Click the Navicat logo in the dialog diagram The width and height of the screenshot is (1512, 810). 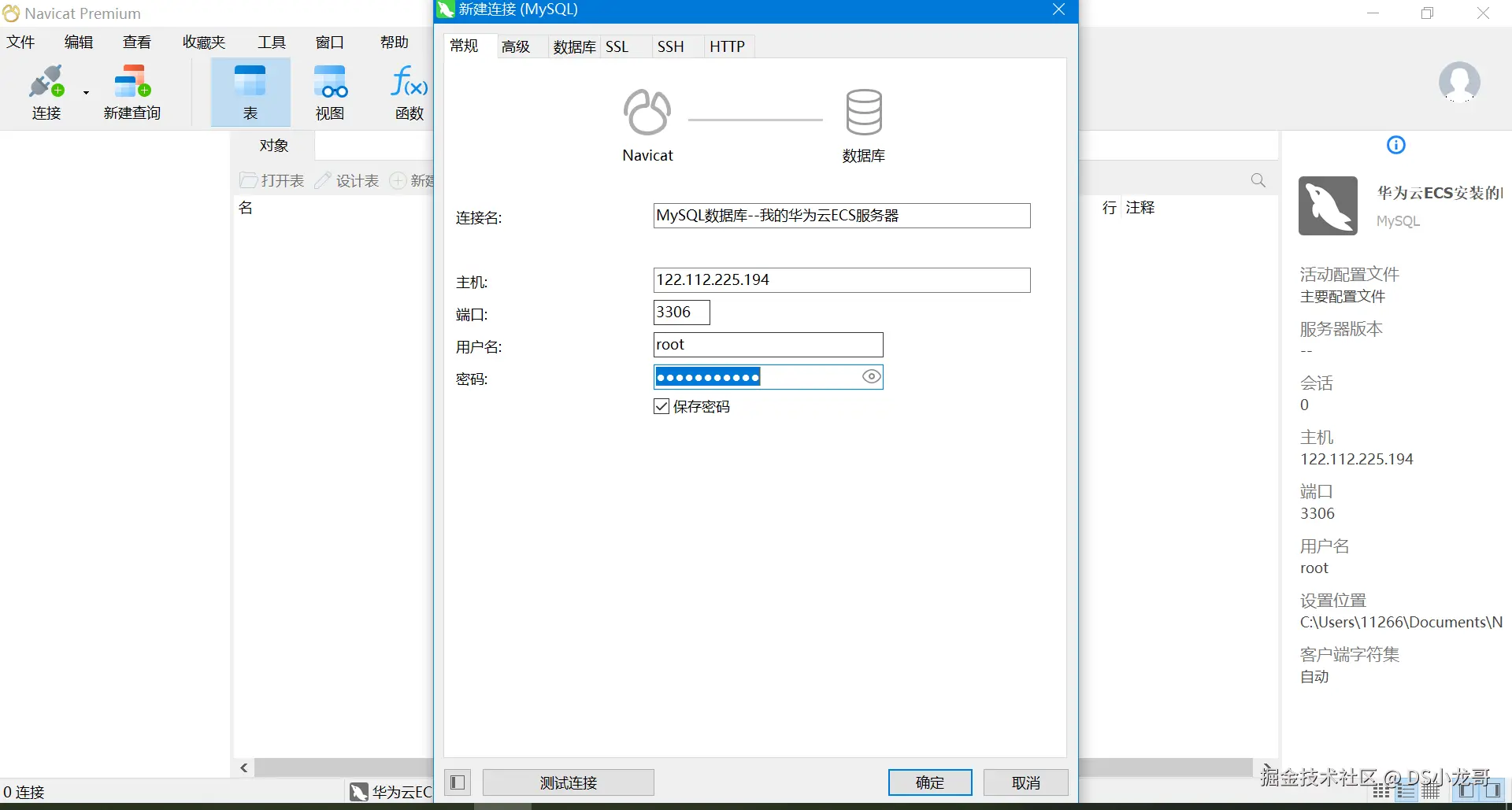[647, 112]
